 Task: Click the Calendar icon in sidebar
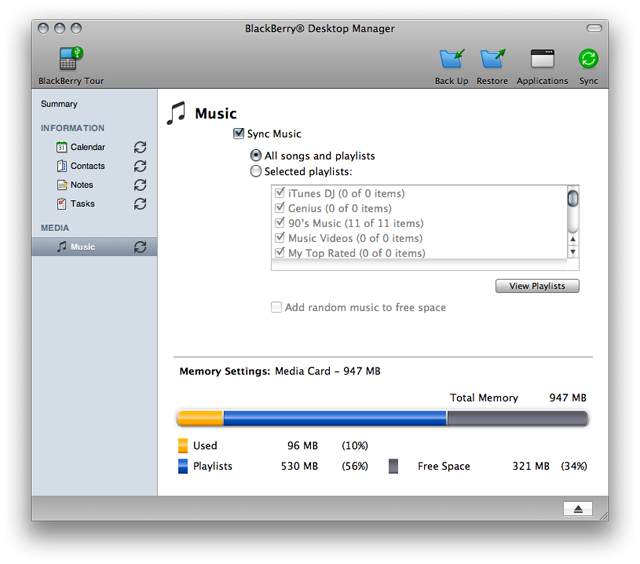tap(61, 147)
